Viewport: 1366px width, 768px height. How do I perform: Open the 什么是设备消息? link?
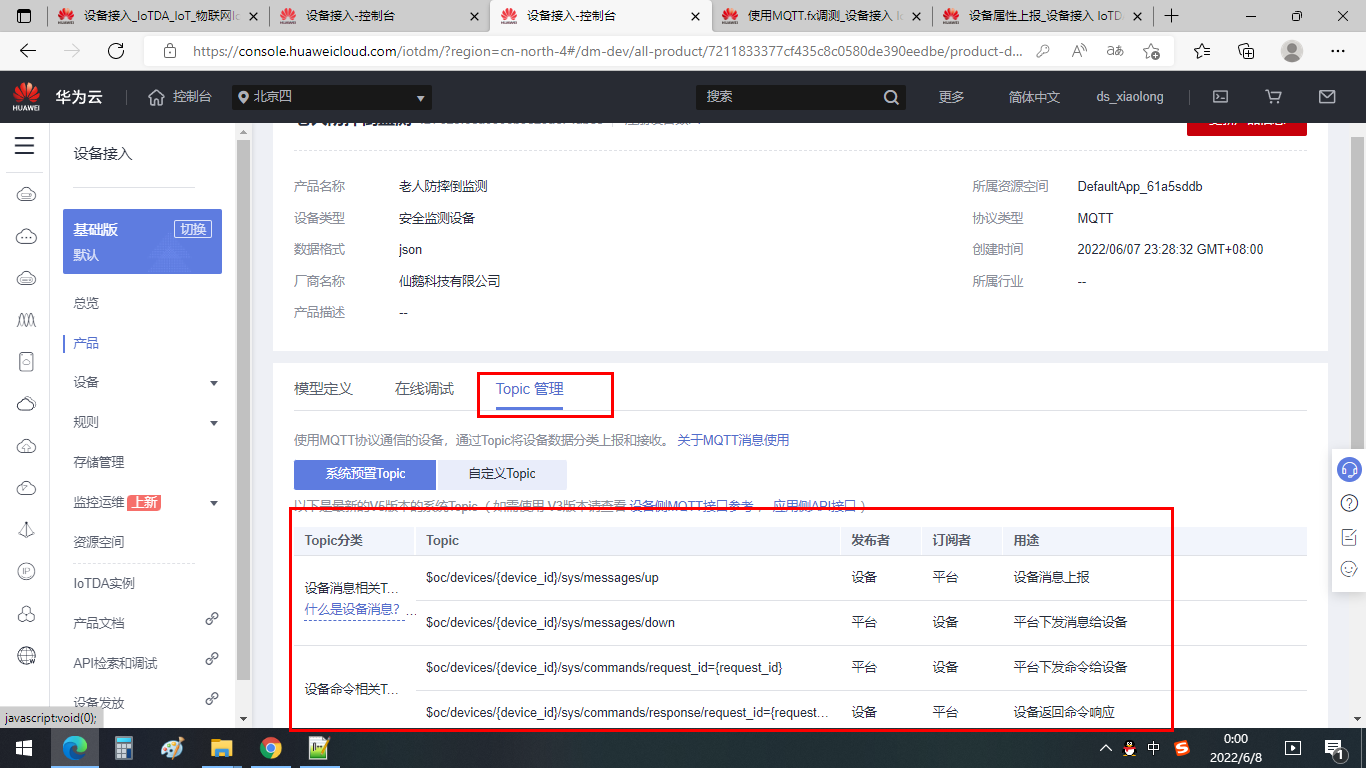point(352,610)
